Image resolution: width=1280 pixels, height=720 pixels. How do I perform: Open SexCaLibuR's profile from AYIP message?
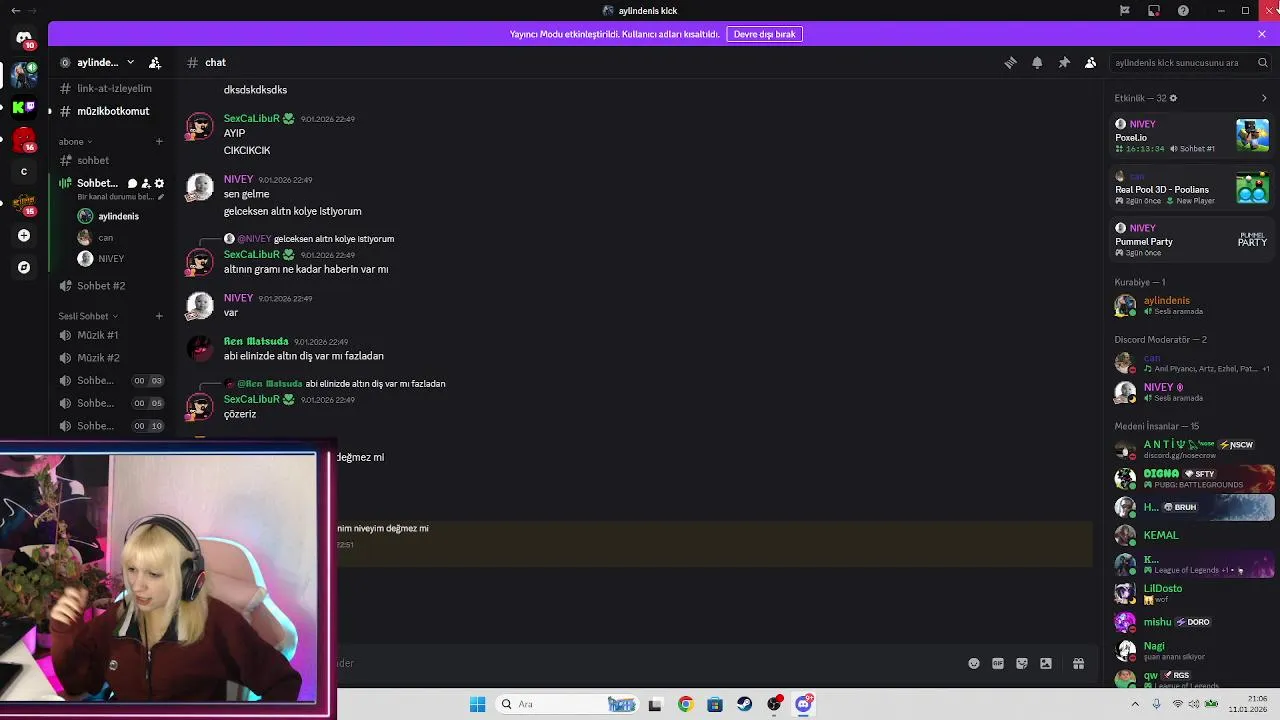251,118
